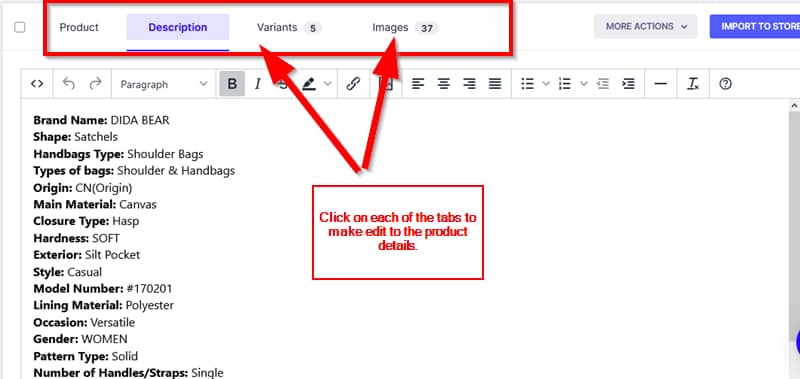Image resolution: width=800 pixels, height=379 pixels.
Task: Click the scrollbar up arrow in editor
Action: point(794,106)
